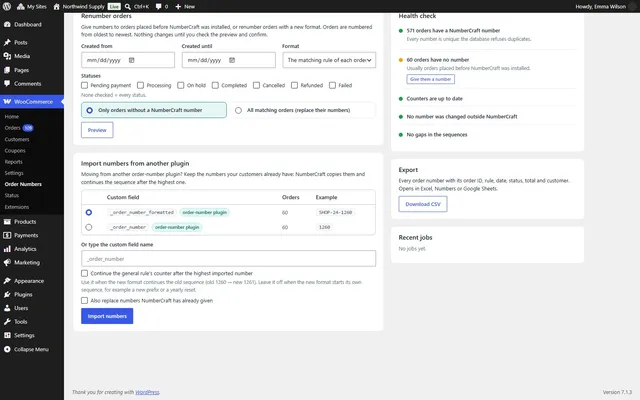This screenshot has width=640, height=400.
Task: Check Also replace numbers NumberCraft has given
Action: point(84,300)
